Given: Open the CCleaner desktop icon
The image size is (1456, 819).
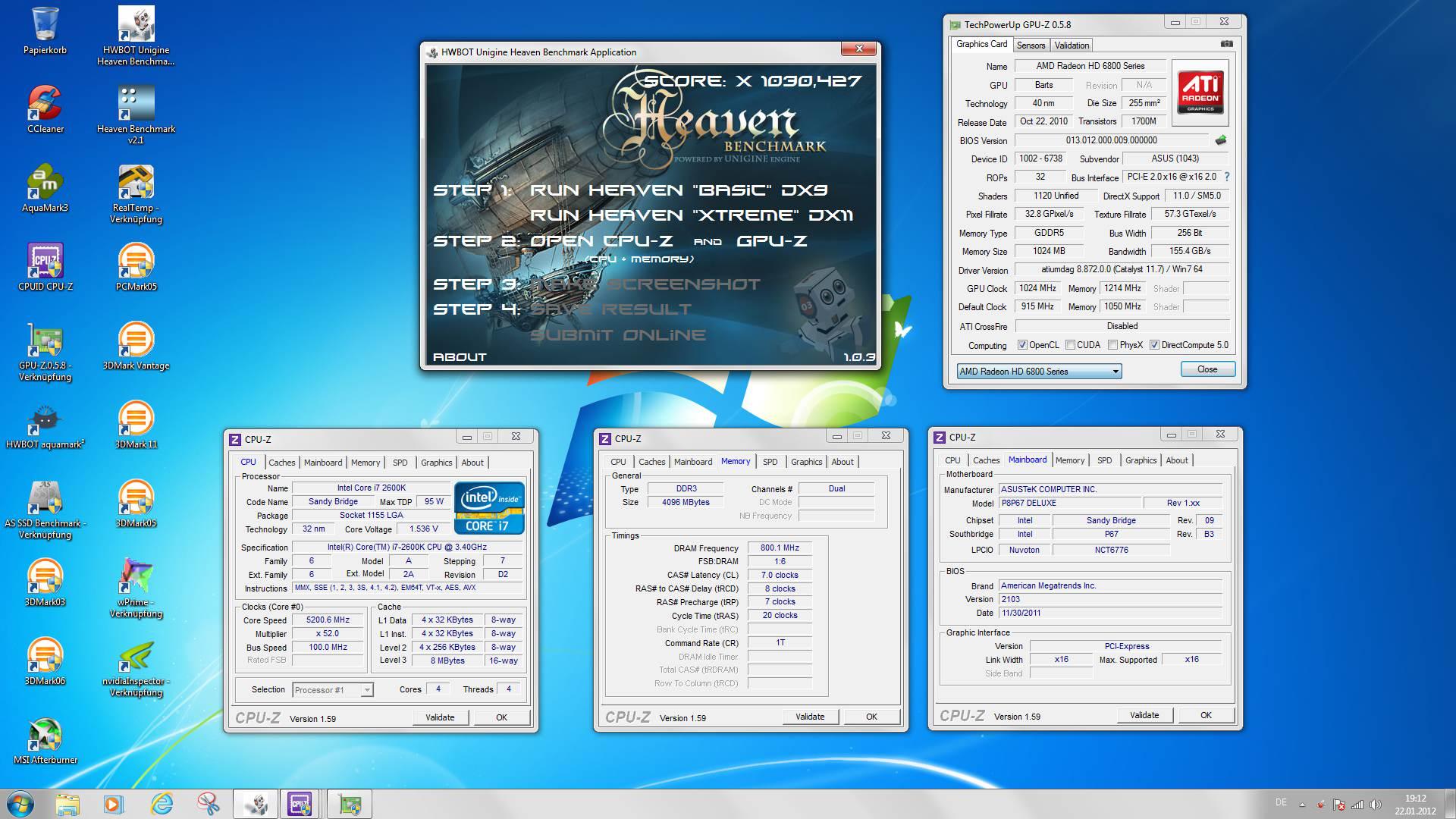Looking at the screenshot, I should 45,109.
